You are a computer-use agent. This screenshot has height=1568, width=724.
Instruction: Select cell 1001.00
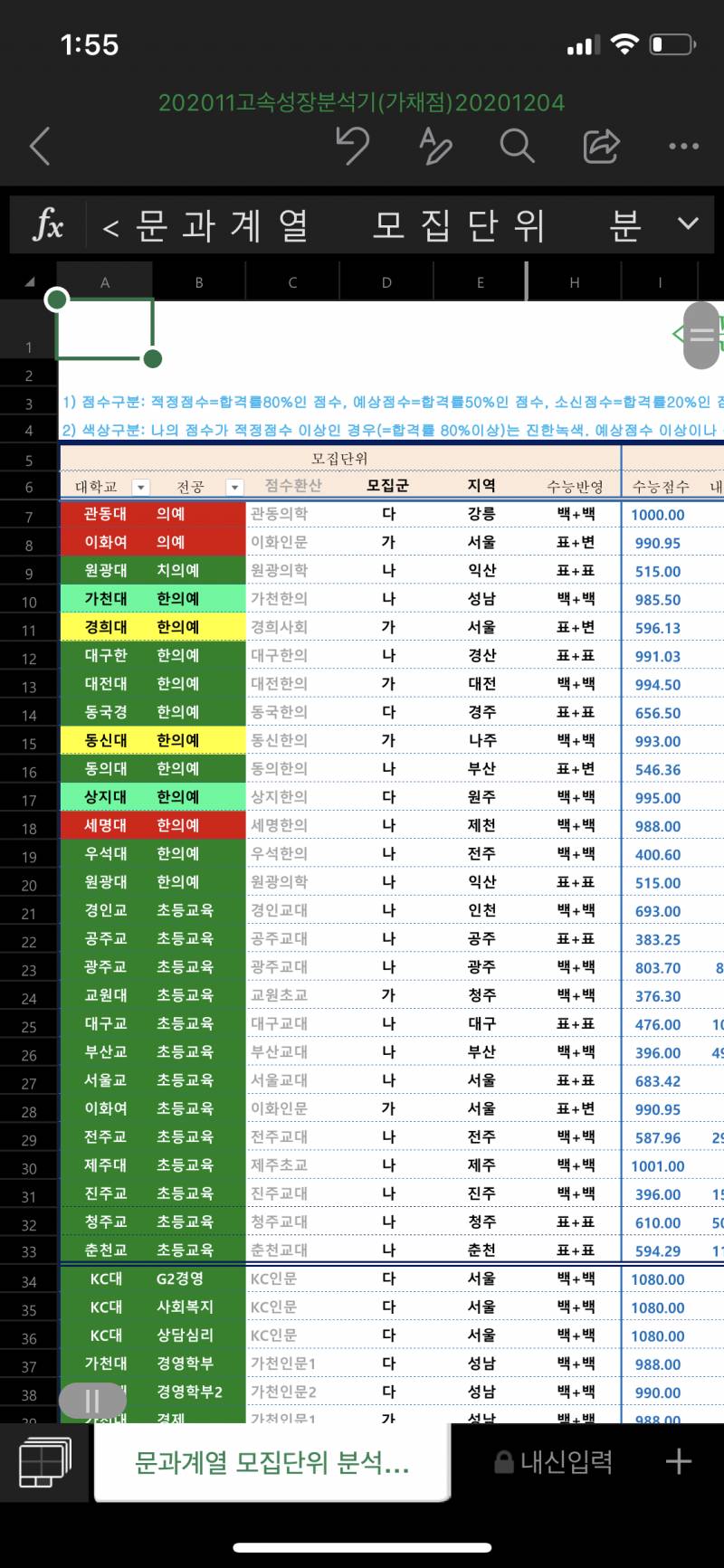click(658, 1166)
